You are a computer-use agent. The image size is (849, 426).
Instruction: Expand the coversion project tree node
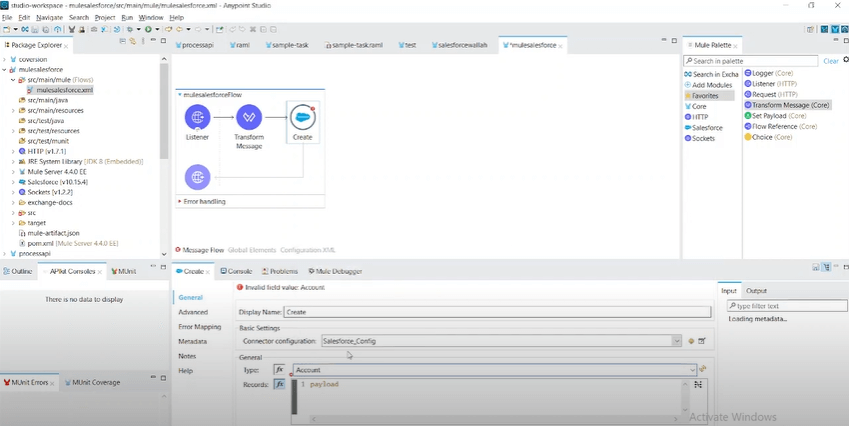5,58
